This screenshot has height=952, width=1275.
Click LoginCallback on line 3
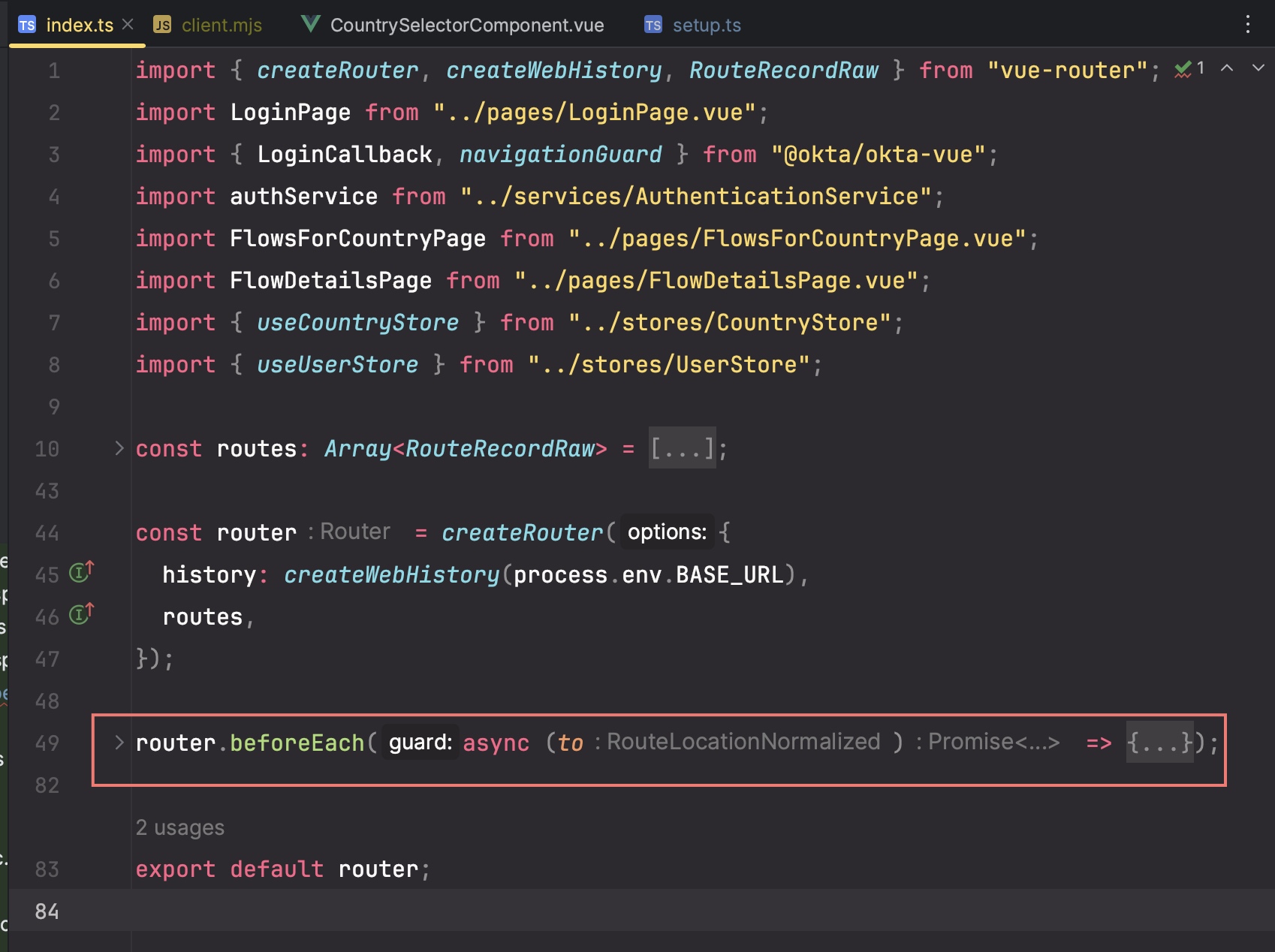(345, 154)
